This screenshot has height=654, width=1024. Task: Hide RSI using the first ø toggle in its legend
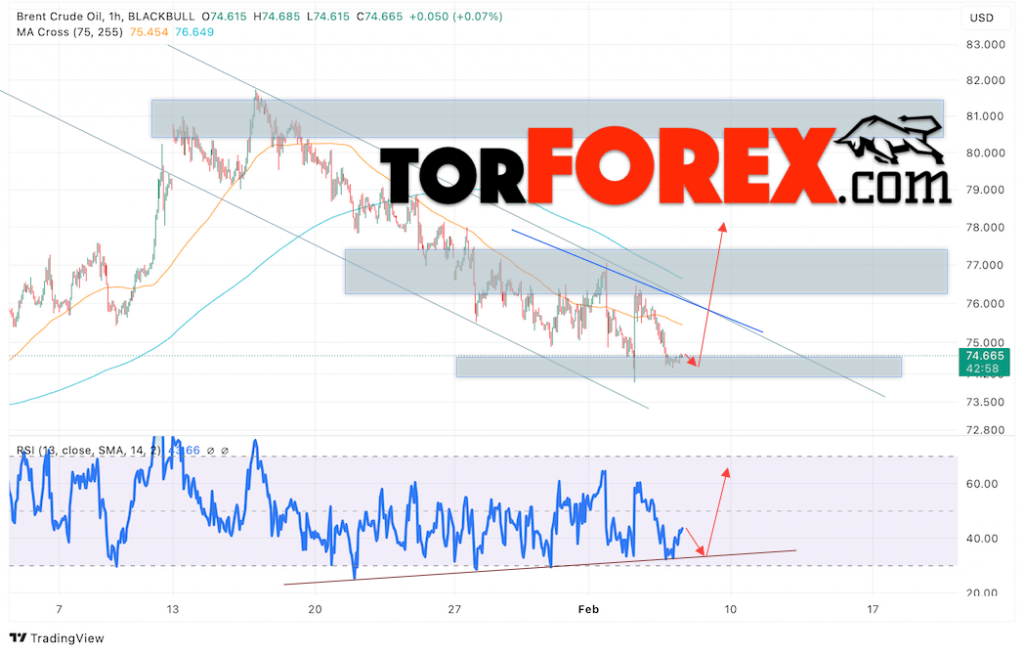point(210,451)
